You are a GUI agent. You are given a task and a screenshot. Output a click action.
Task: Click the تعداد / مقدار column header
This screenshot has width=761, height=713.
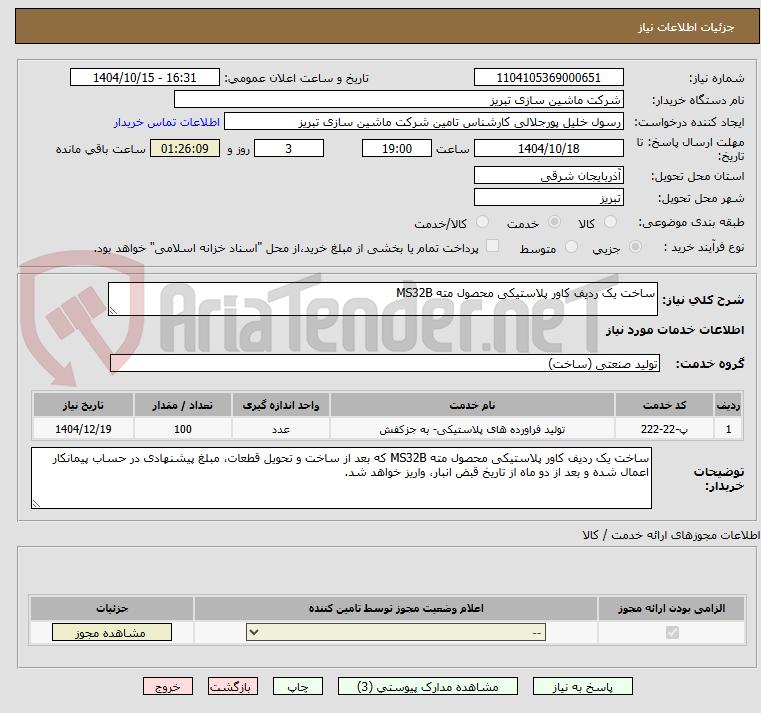(x=182, y=405)
